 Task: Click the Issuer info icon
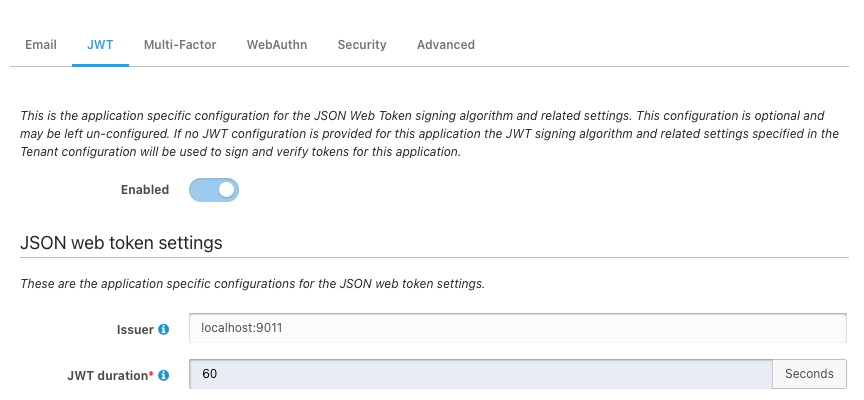(x=164, y=329)
